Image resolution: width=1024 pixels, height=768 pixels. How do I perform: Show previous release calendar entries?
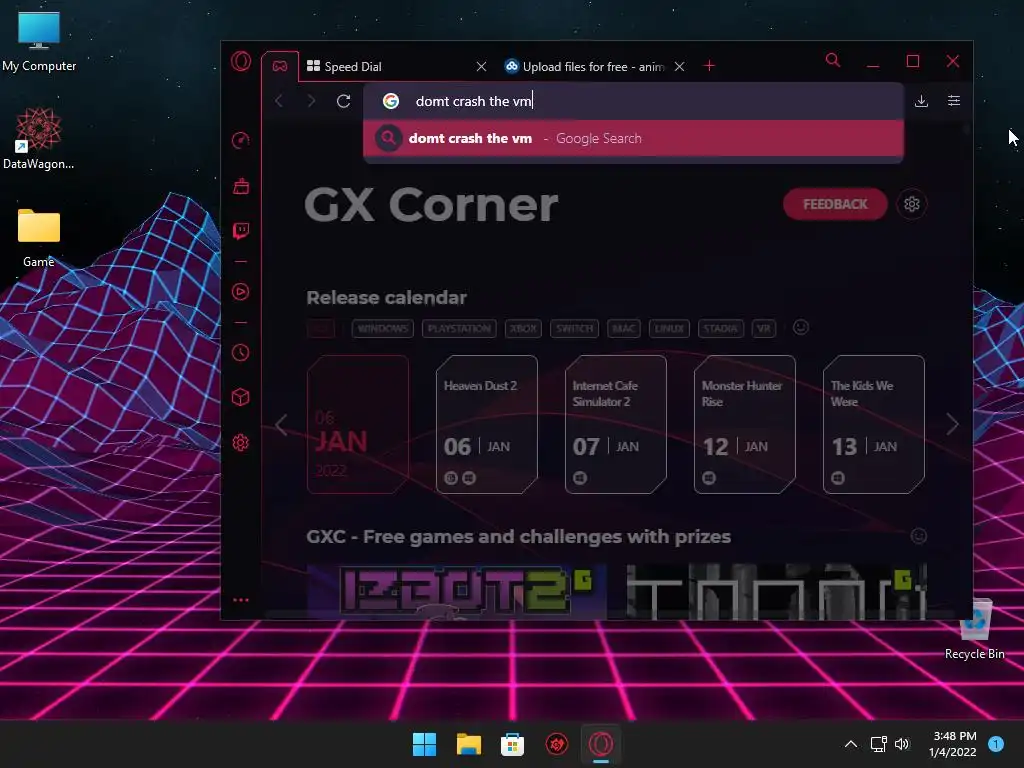pyautogui.click(x=281, y=425)
